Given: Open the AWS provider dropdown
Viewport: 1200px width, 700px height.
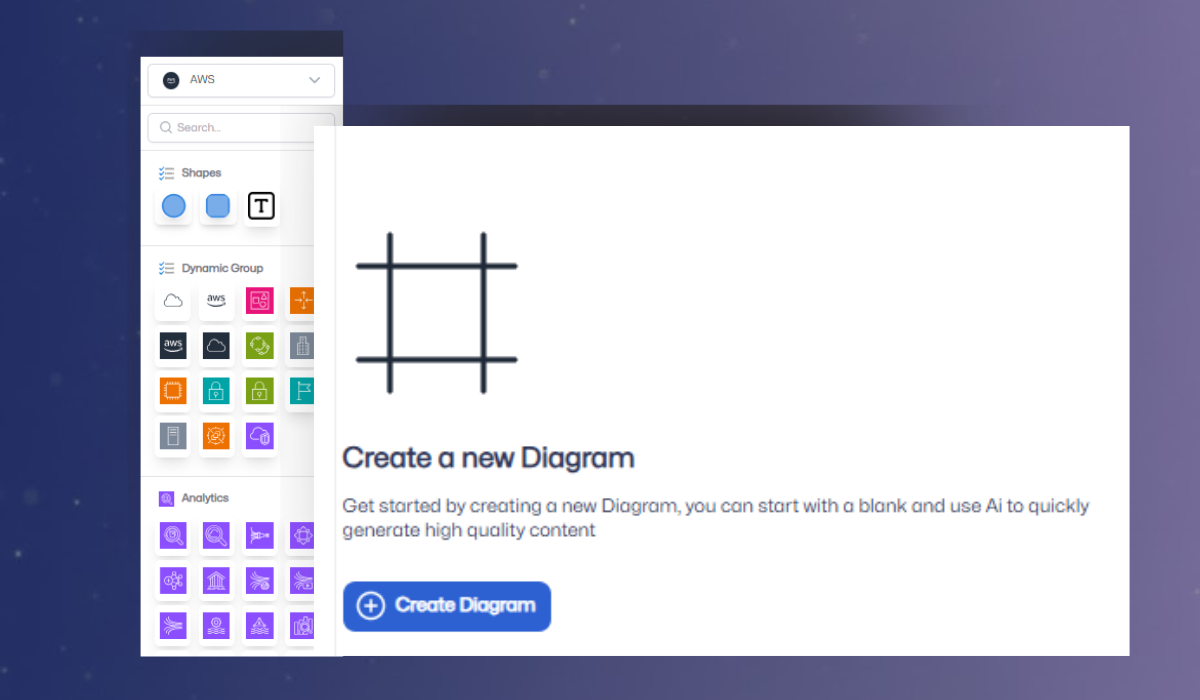Looking at the screenshot, I should (241, 80).
